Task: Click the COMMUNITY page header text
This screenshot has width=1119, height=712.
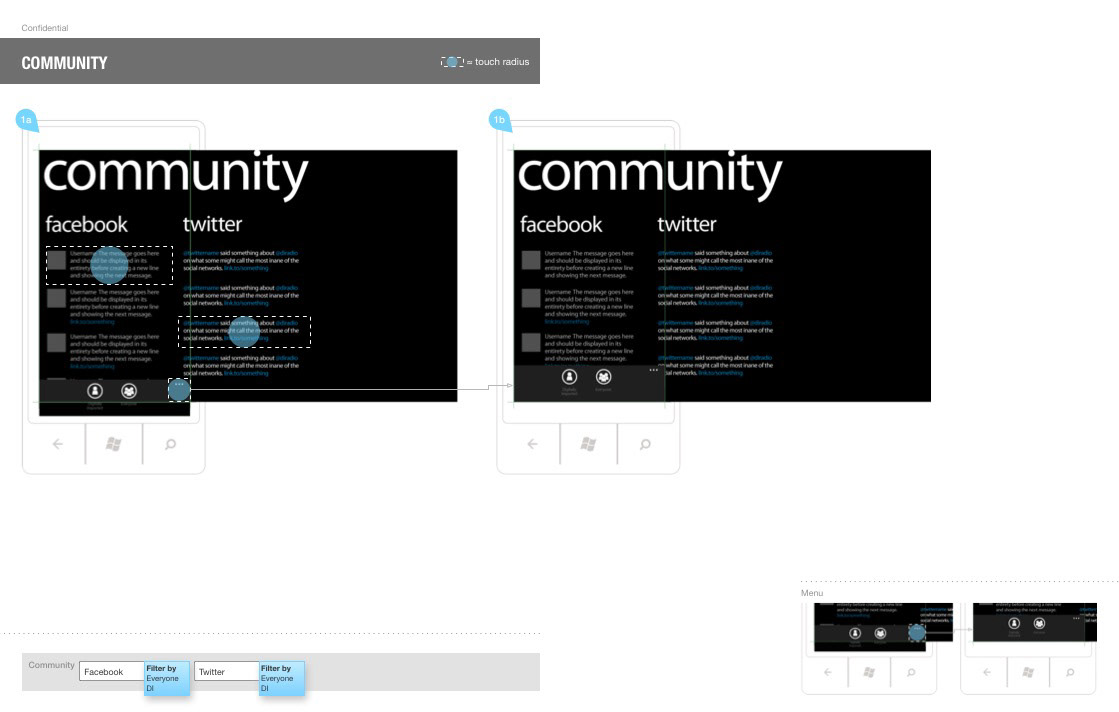Action: 64,63
